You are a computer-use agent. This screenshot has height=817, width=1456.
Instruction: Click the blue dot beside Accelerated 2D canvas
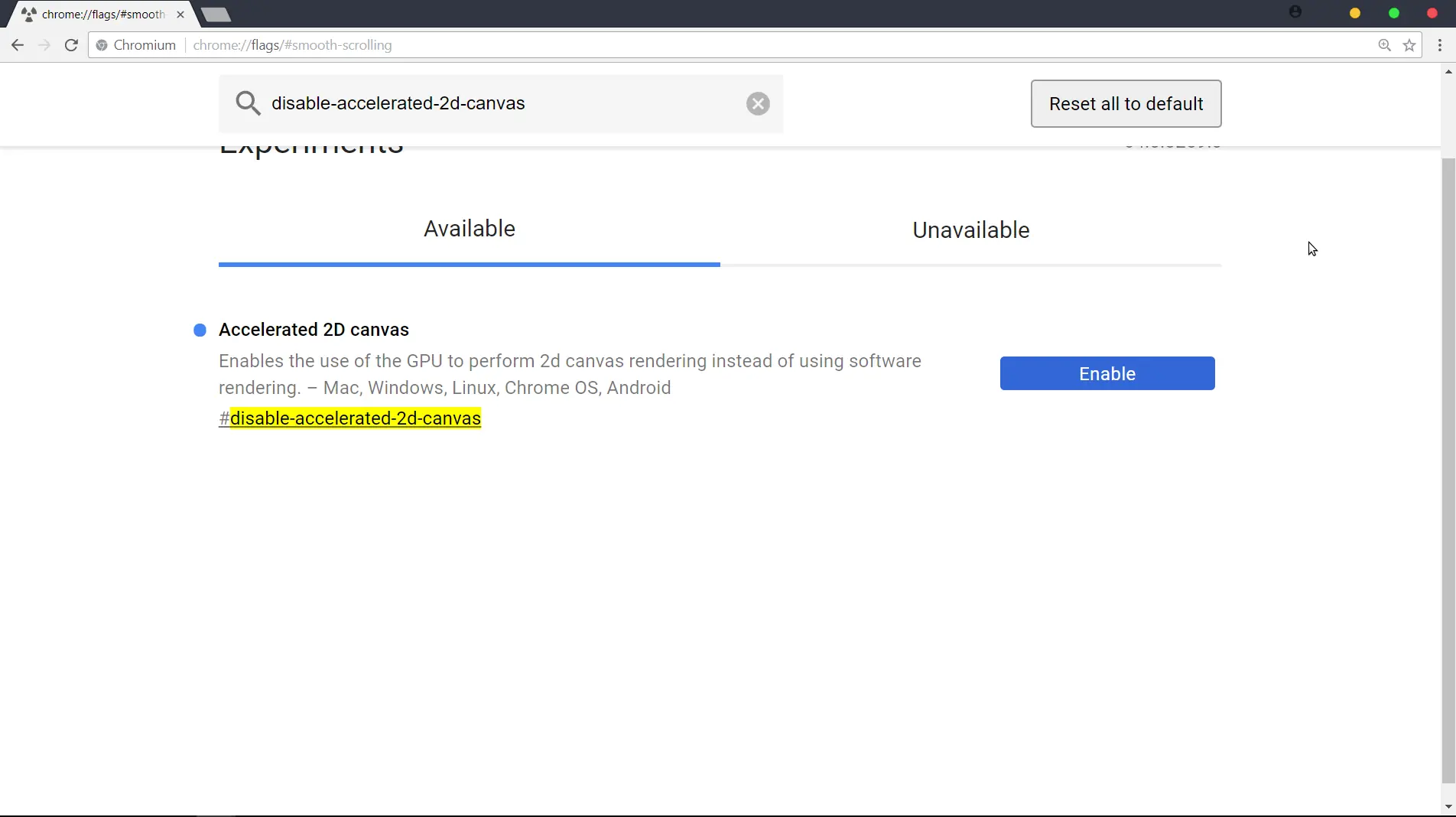(x=200, y=330)
